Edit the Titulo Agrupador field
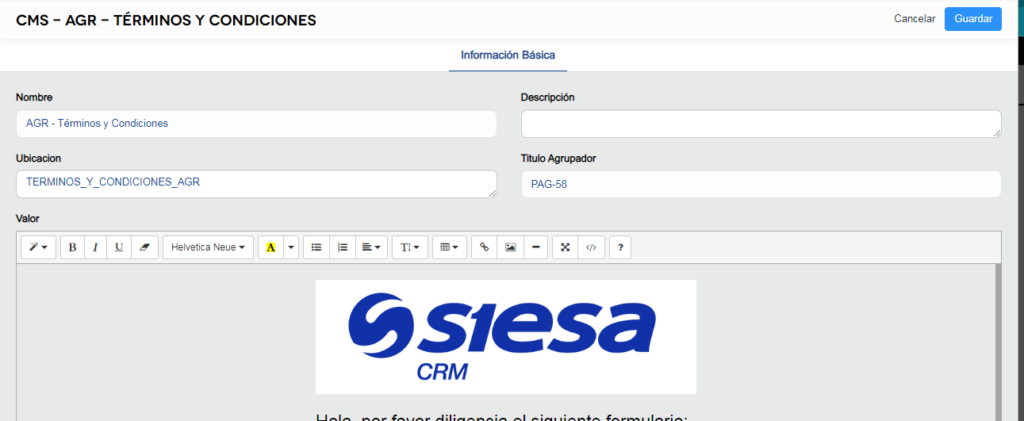The height and width of the screenshot is (421, 1024). [x=761, y=184]
